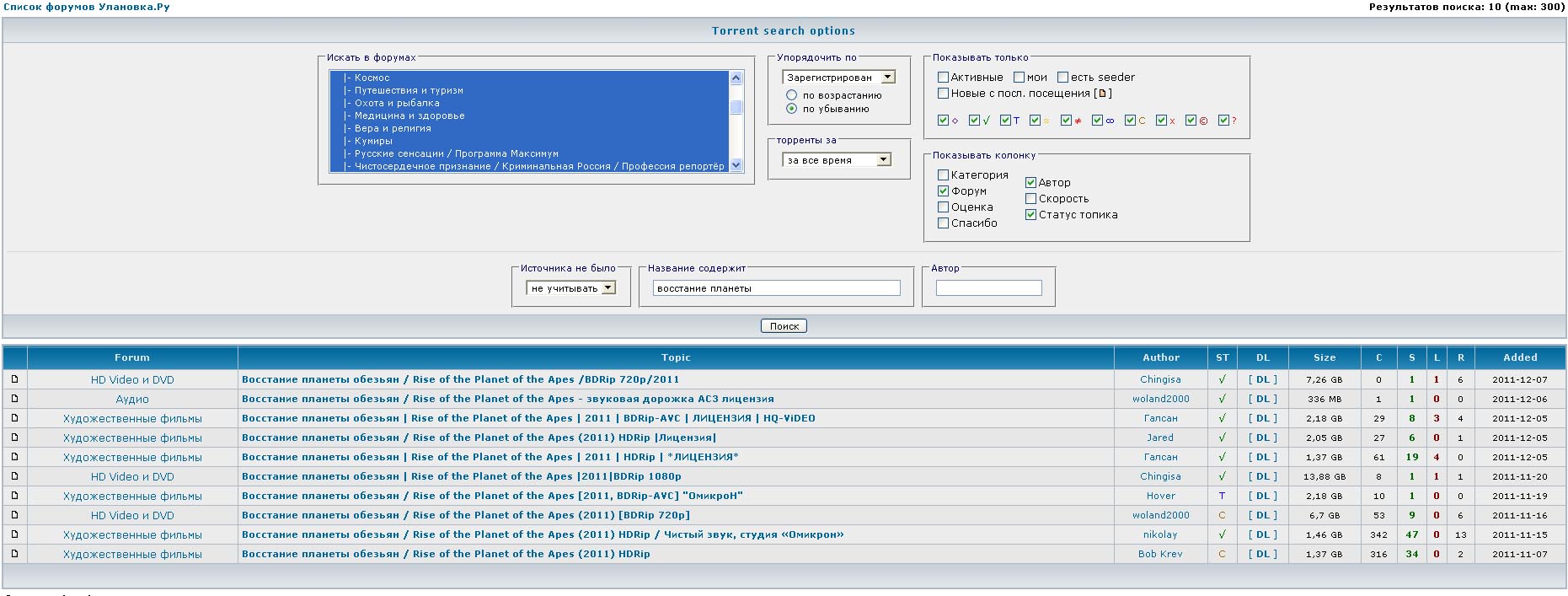Check the 'Скорость' column checkbox
This screenshot has height=596, width=1568.
click(x=1030, y=199)
